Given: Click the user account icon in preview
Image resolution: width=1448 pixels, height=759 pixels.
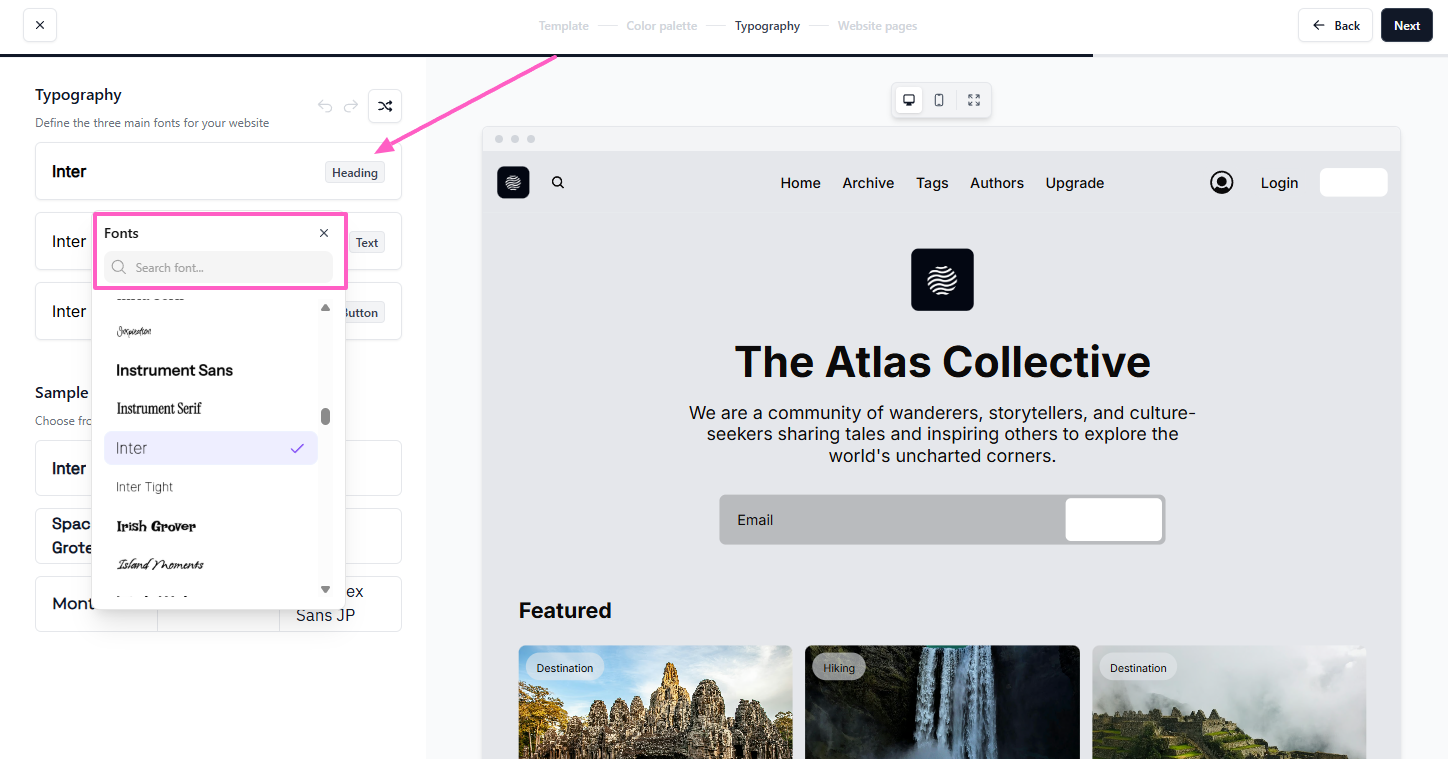Looking at the screenshot, I should tap(1221, 183).
